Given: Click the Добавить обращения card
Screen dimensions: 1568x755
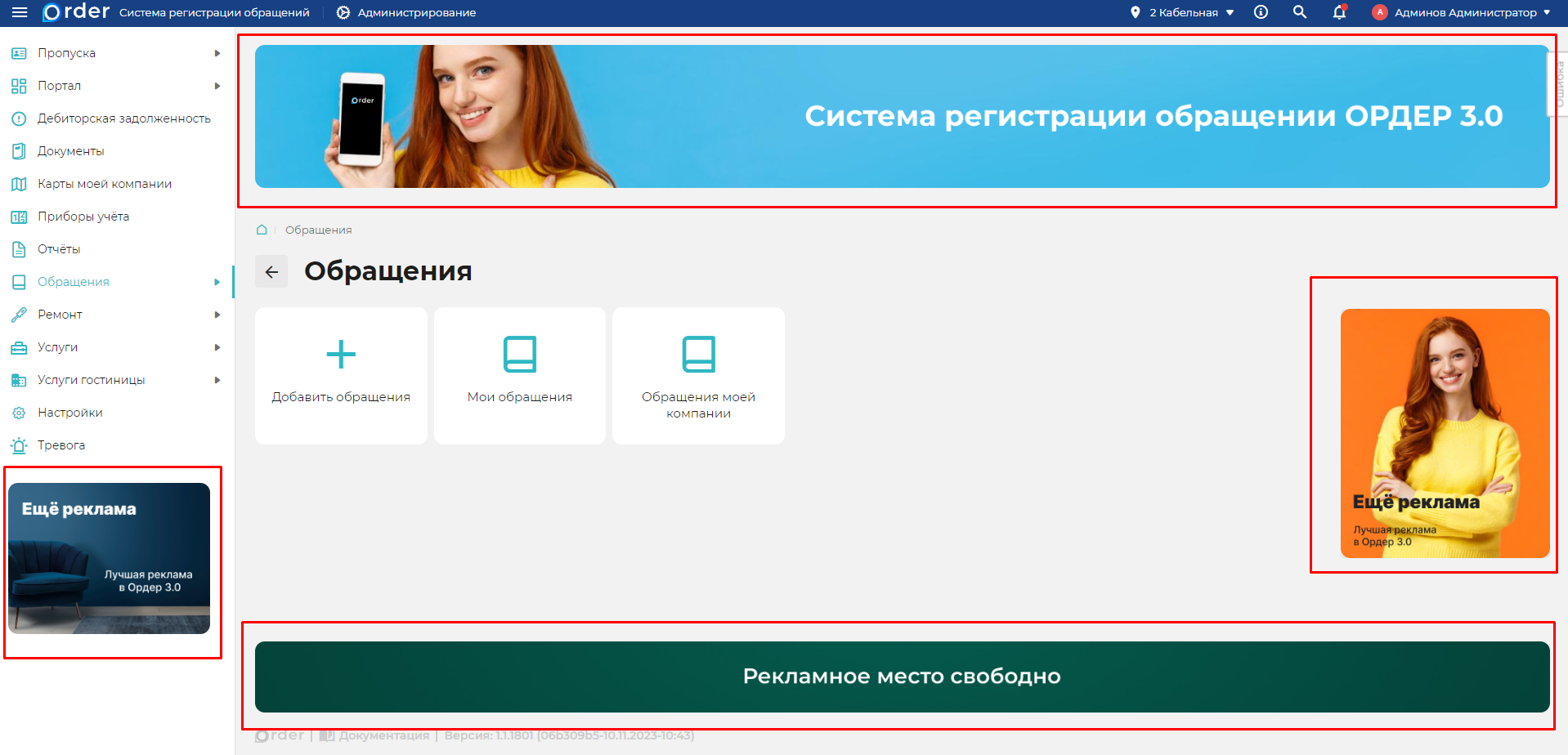Looking at the screenshot, I should [341, 375].
